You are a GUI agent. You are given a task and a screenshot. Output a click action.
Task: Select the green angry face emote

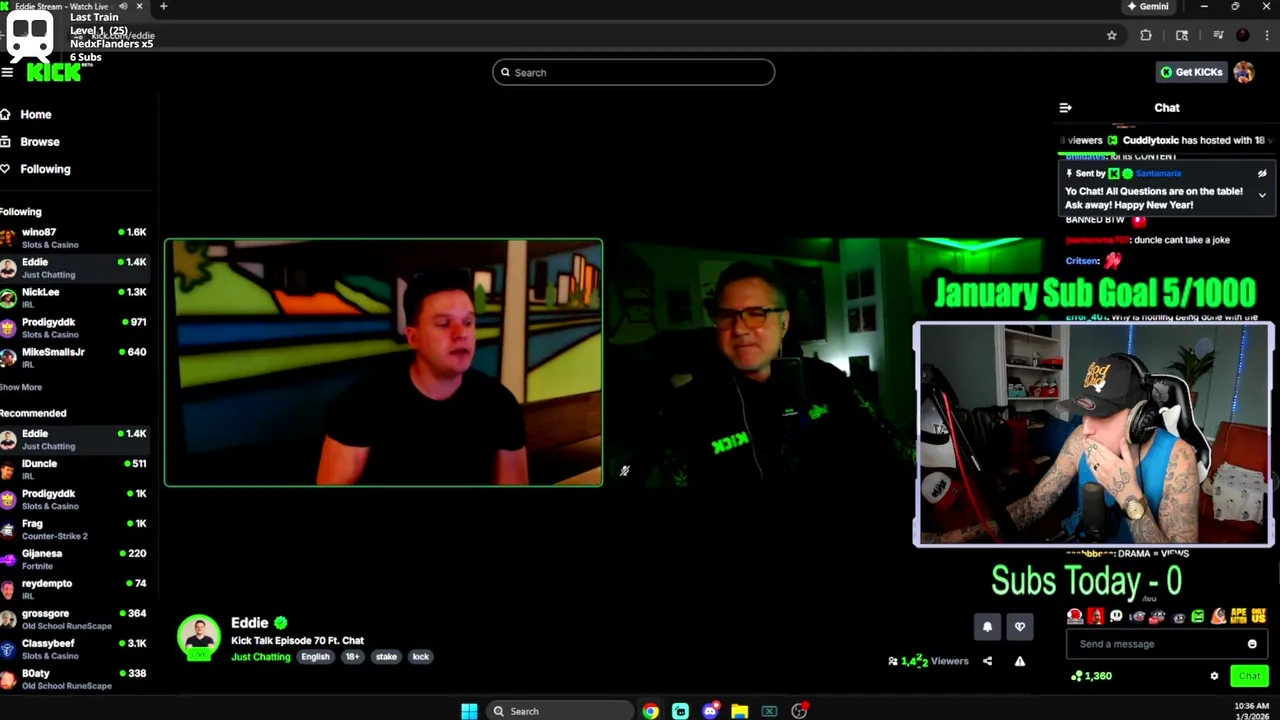[1198, 616]
